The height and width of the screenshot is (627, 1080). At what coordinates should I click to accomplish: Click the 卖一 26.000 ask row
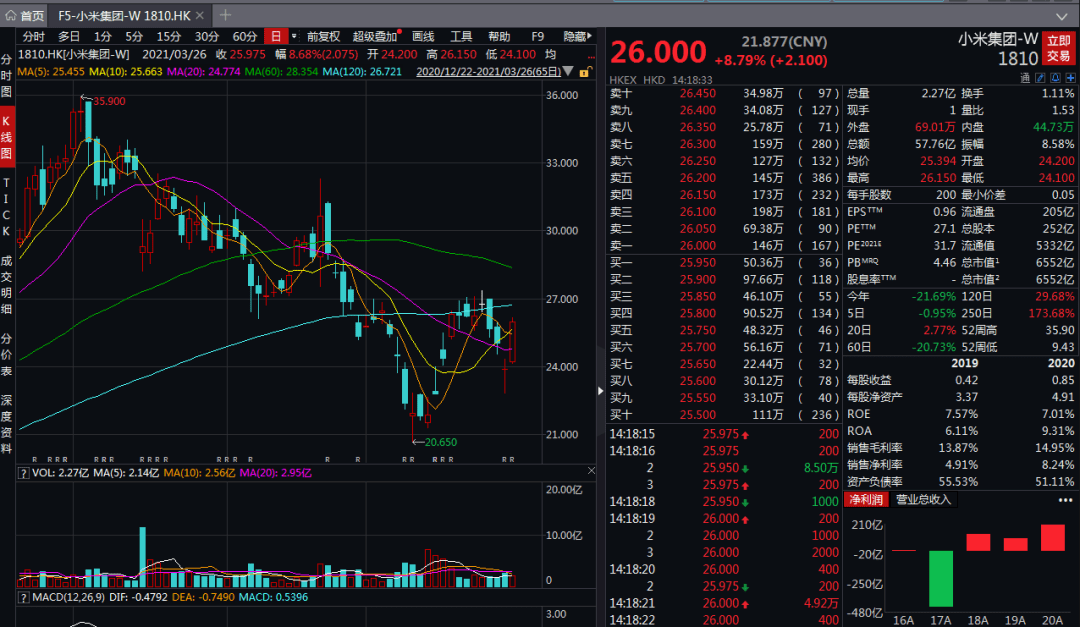click(x=724, y=245)
